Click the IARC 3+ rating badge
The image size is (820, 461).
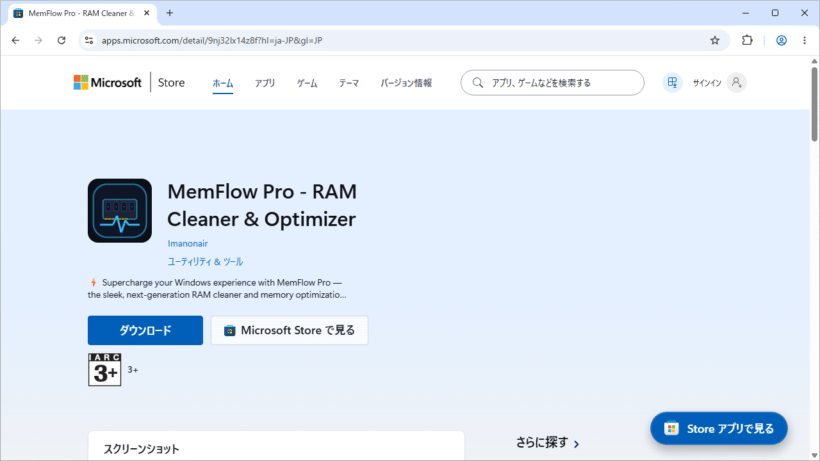(105, 370)
